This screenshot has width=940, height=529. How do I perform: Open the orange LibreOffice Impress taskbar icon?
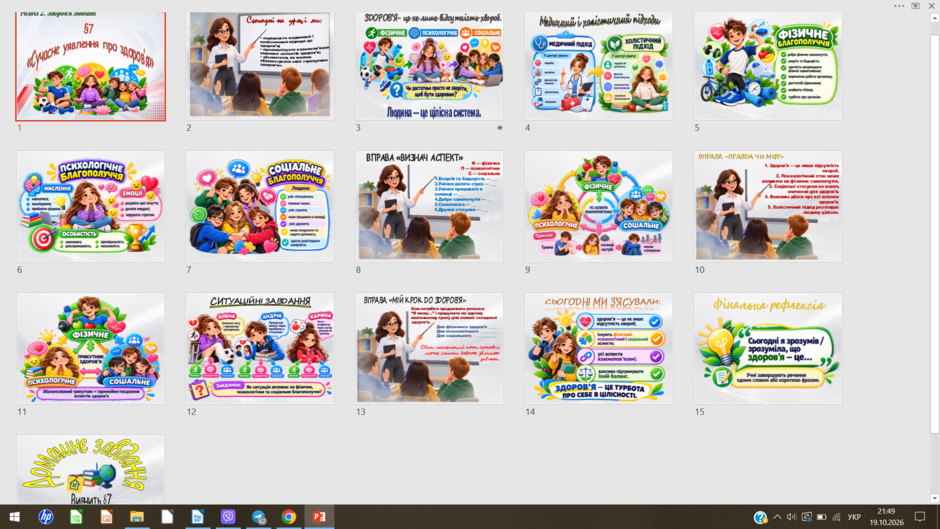click(106, 516)
